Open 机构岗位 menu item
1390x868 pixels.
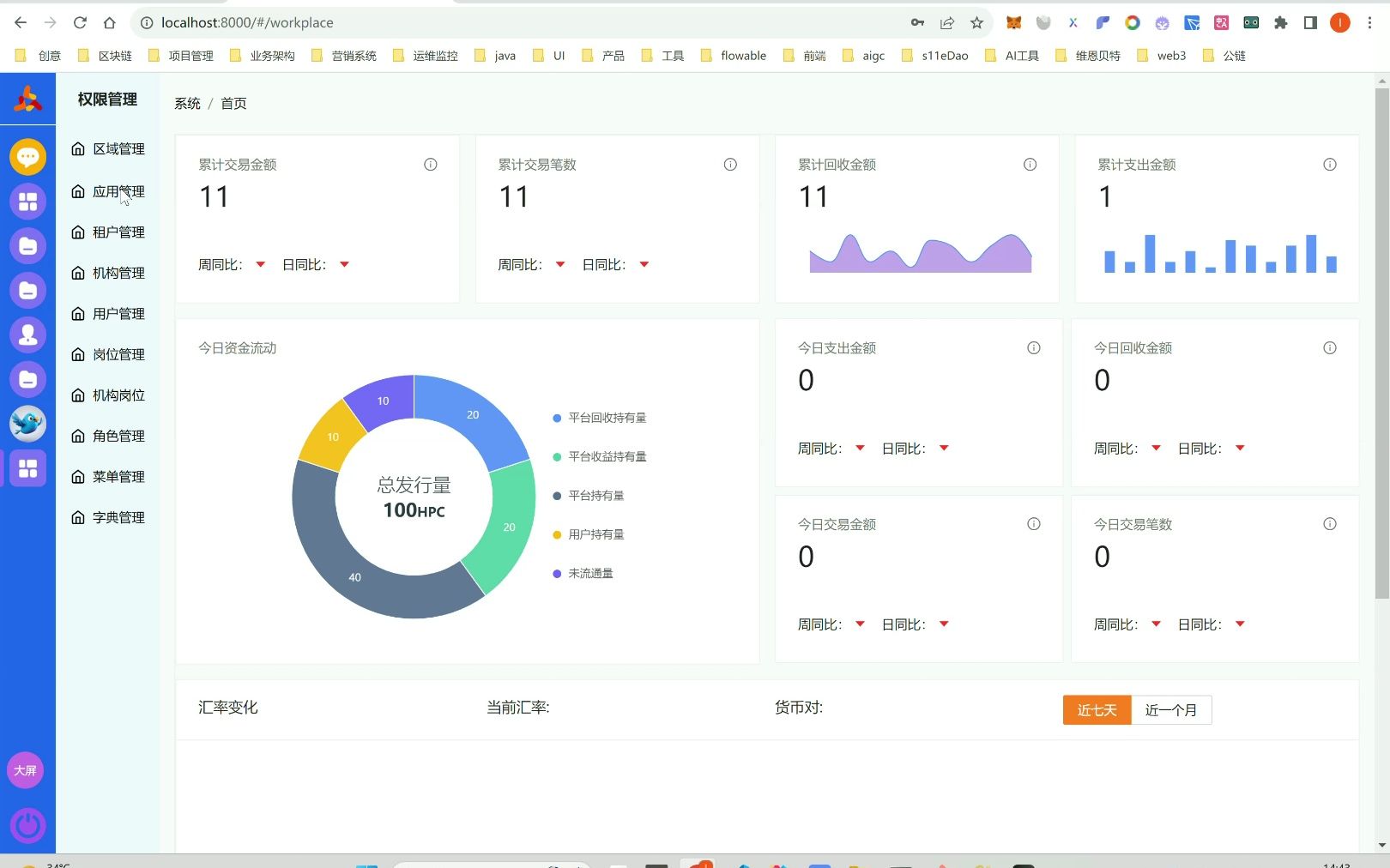108,395
